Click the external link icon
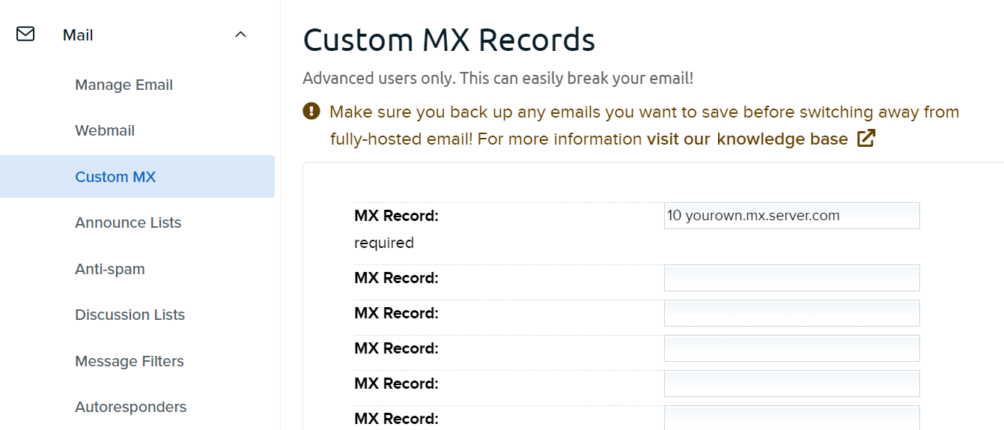 click(866, 139)
